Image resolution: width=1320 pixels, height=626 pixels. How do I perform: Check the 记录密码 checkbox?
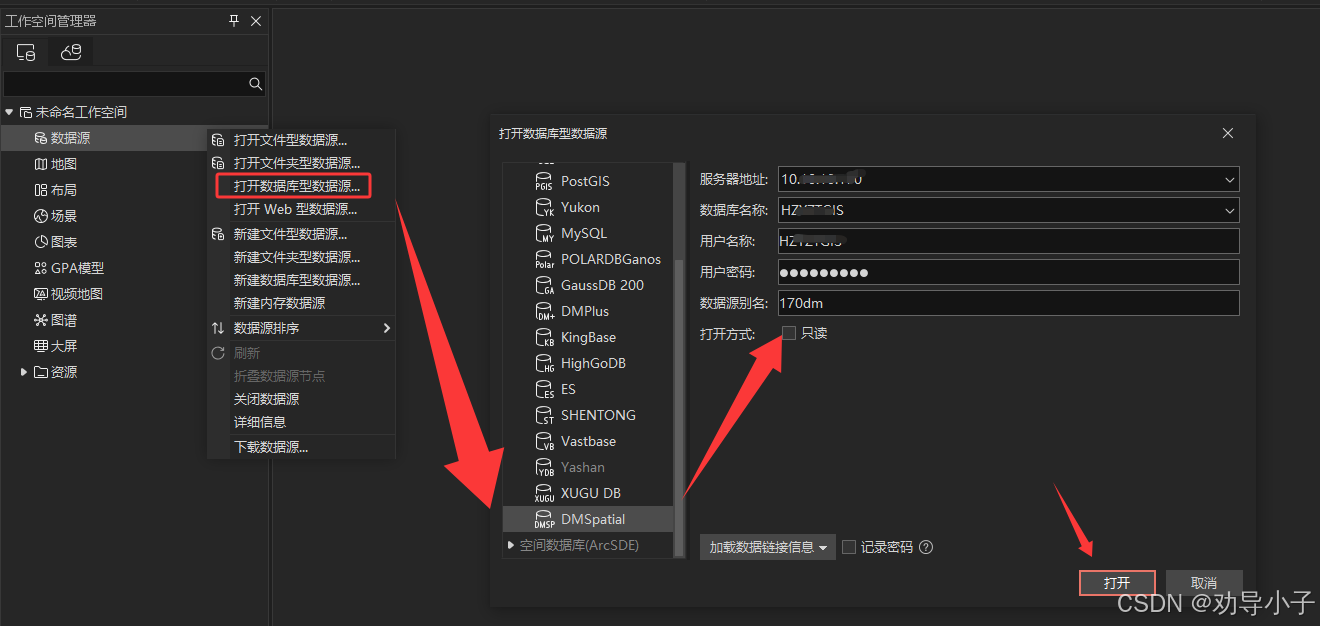(x=849, y=547)
